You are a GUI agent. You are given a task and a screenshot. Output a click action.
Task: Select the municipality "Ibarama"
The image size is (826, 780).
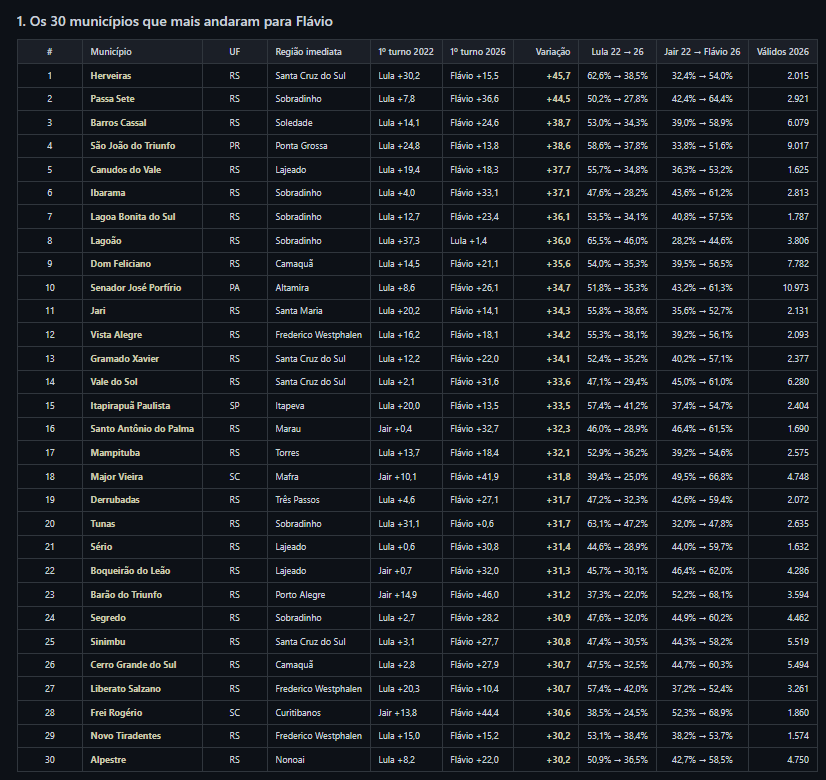click(107, 193)
